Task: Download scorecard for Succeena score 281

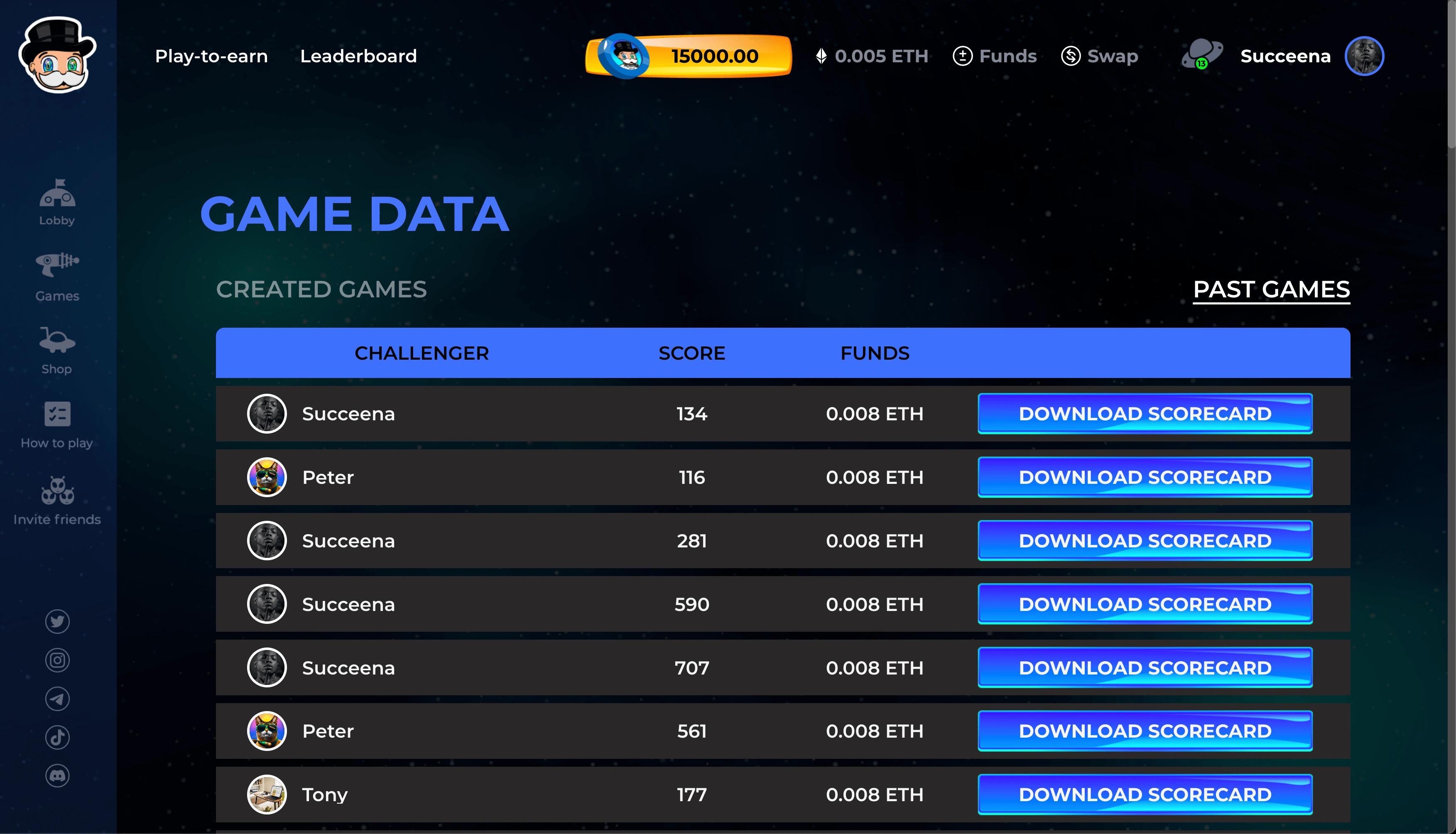Action: click(1145, 541)
